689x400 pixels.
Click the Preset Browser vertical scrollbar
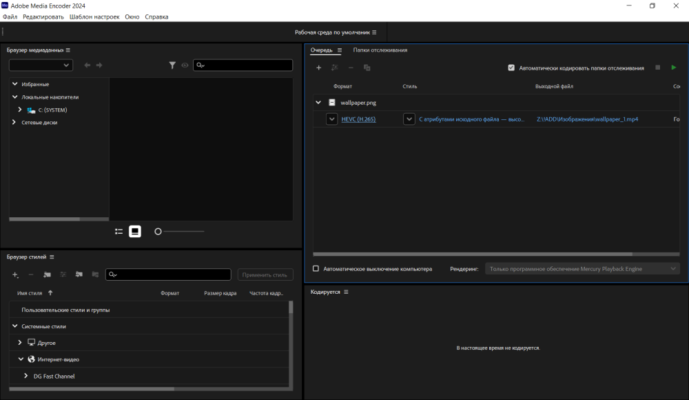click(290, 307)
